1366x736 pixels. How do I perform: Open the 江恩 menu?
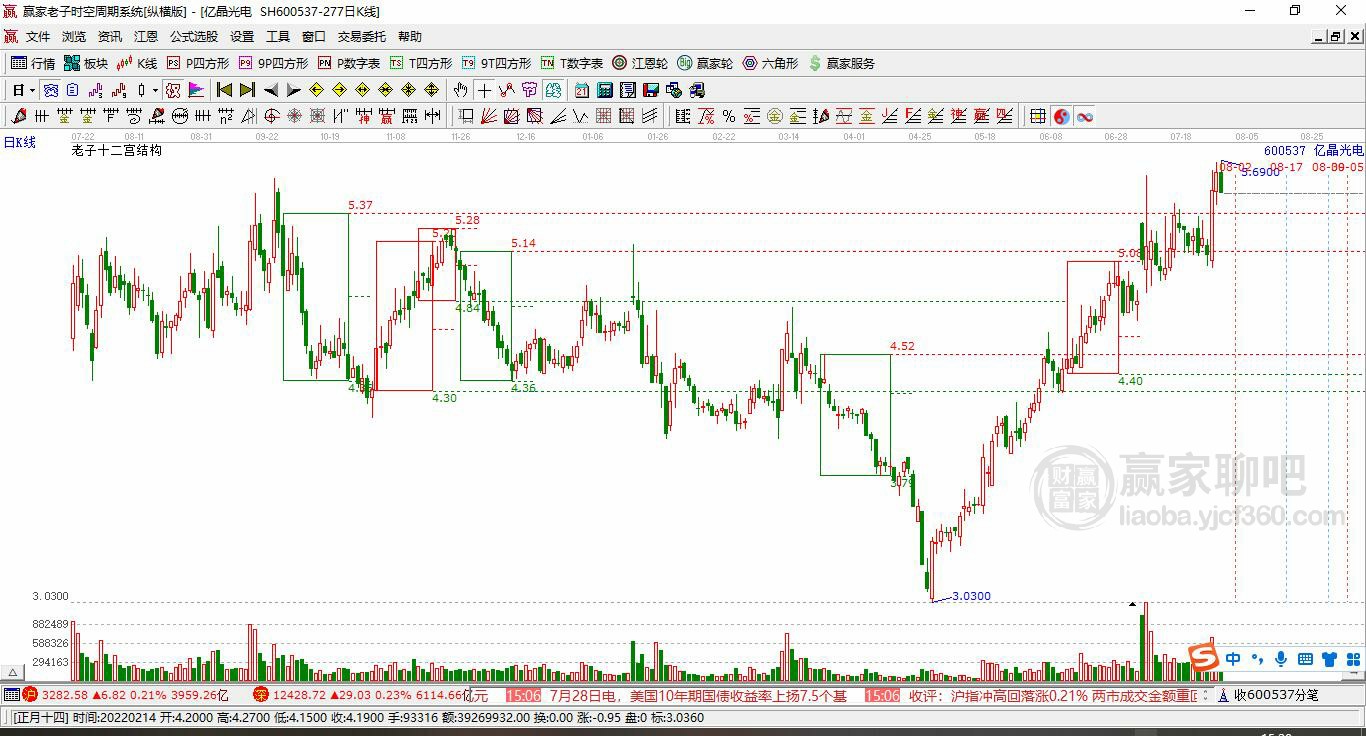(x=146, y=37)
